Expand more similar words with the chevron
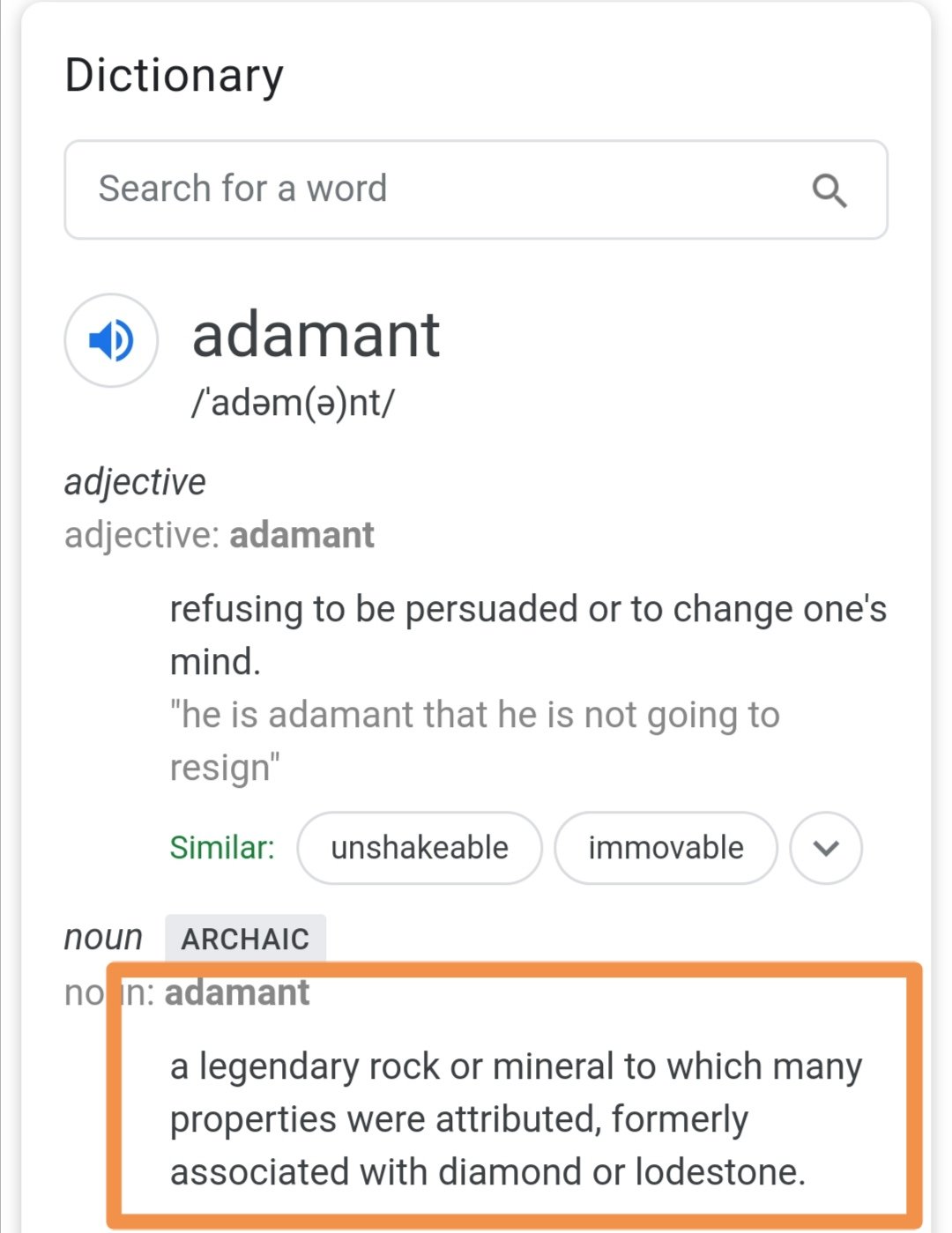 (826, 848)
